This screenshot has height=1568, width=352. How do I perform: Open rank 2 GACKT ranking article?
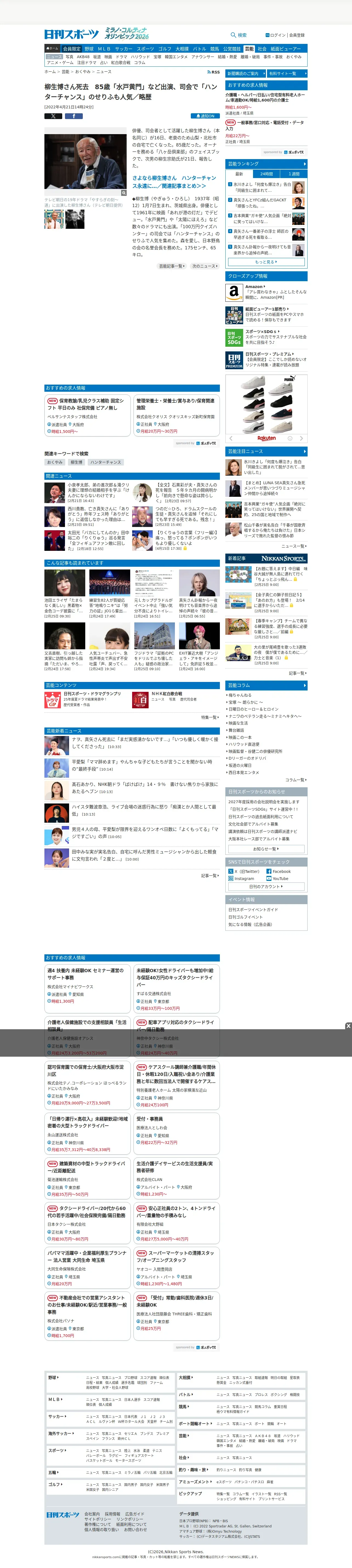tap(266, 203)
